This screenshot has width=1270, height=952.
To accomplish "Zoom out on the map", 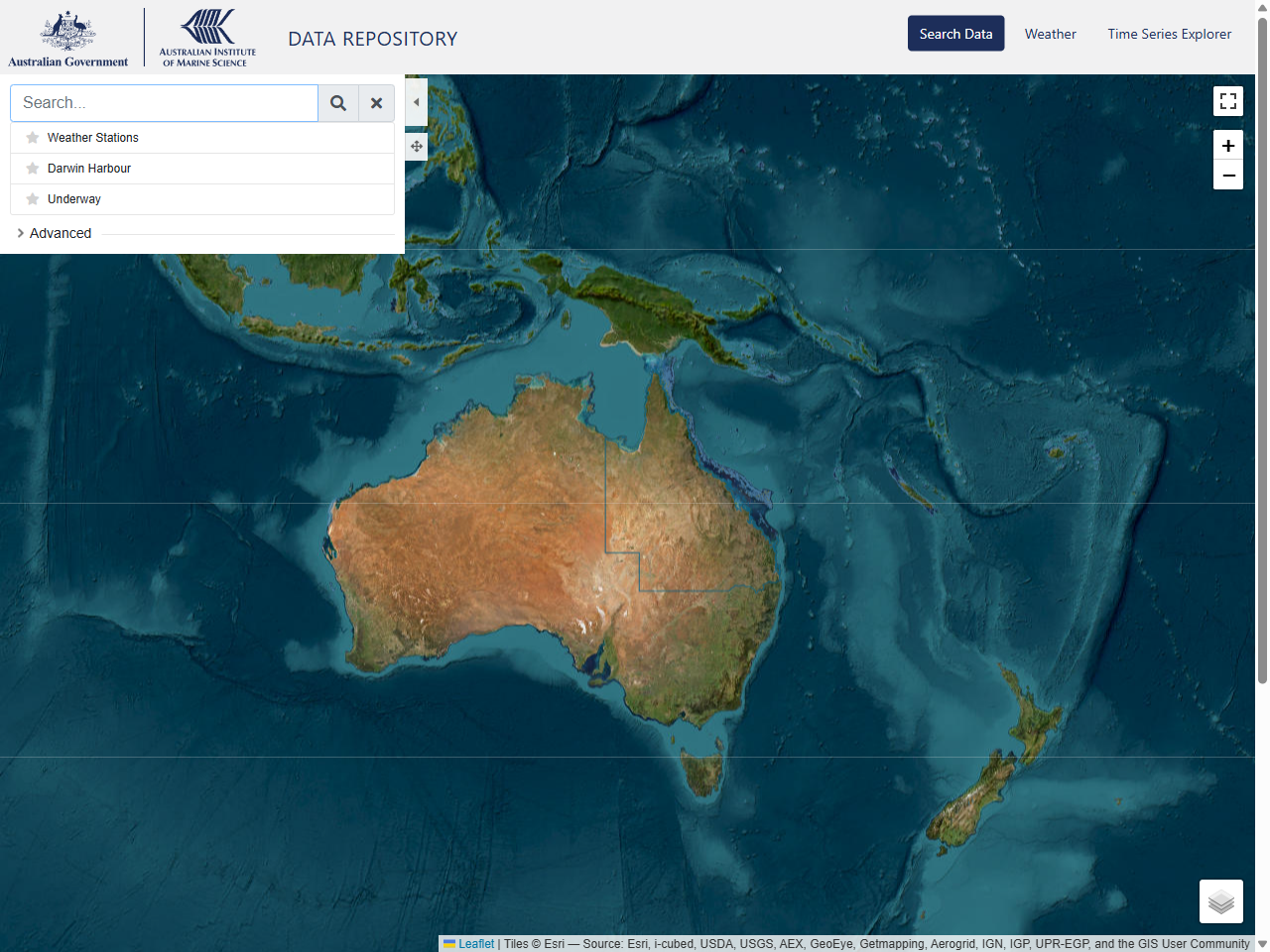I will [1228, 175].
